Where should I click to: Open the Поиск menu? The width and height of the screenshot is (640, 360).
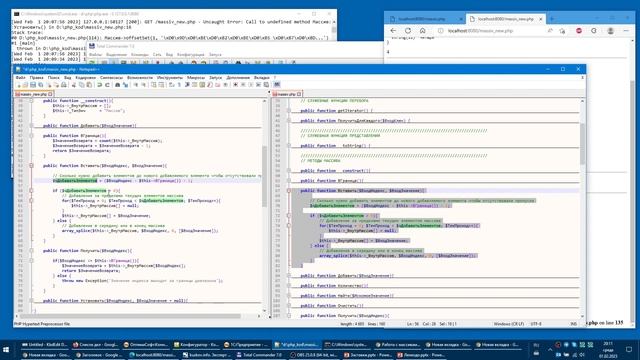pos(53,77)
